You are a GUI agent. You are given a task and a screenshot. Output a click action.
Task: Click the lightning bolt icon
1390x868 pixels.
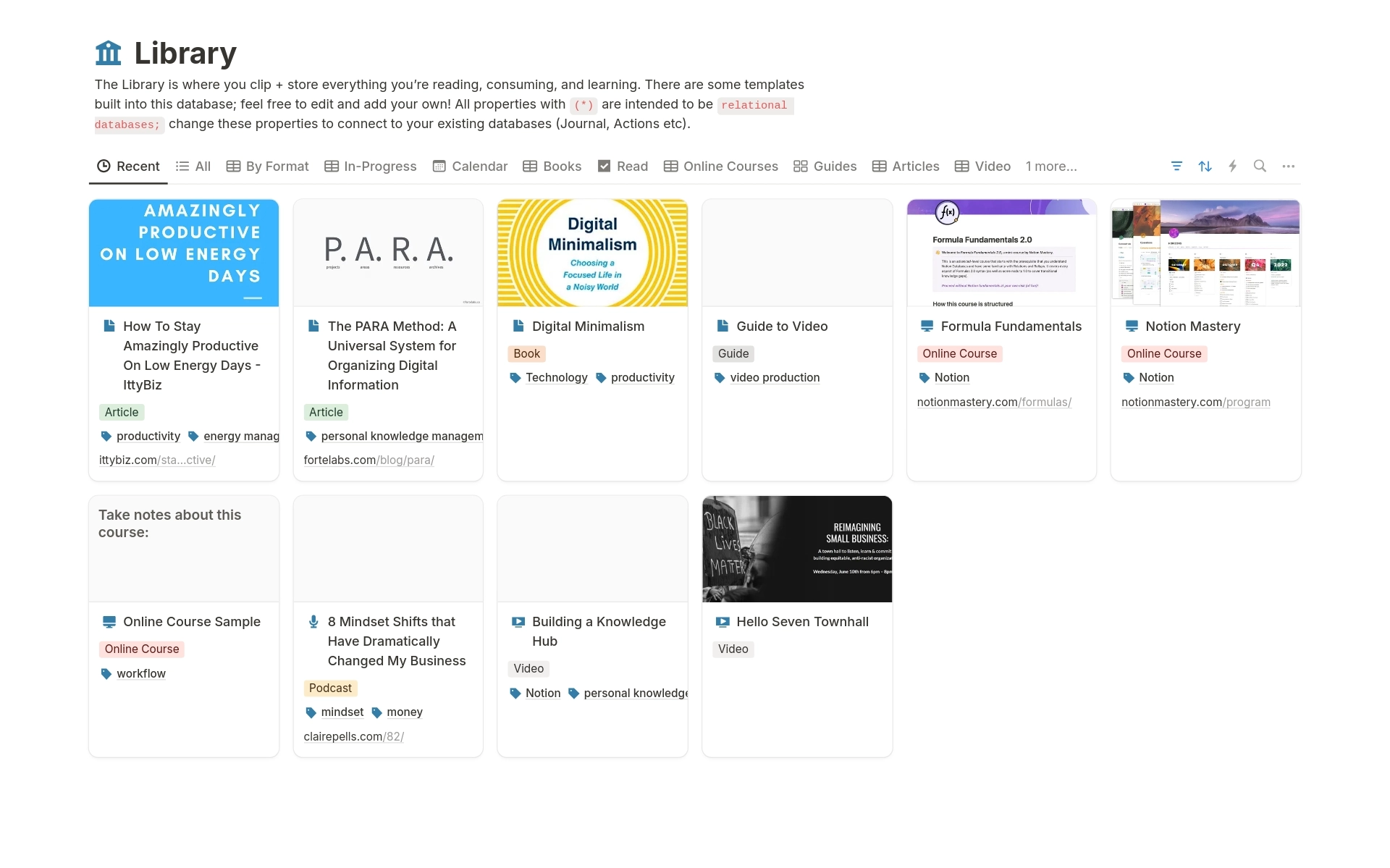tap(1232, 166)
